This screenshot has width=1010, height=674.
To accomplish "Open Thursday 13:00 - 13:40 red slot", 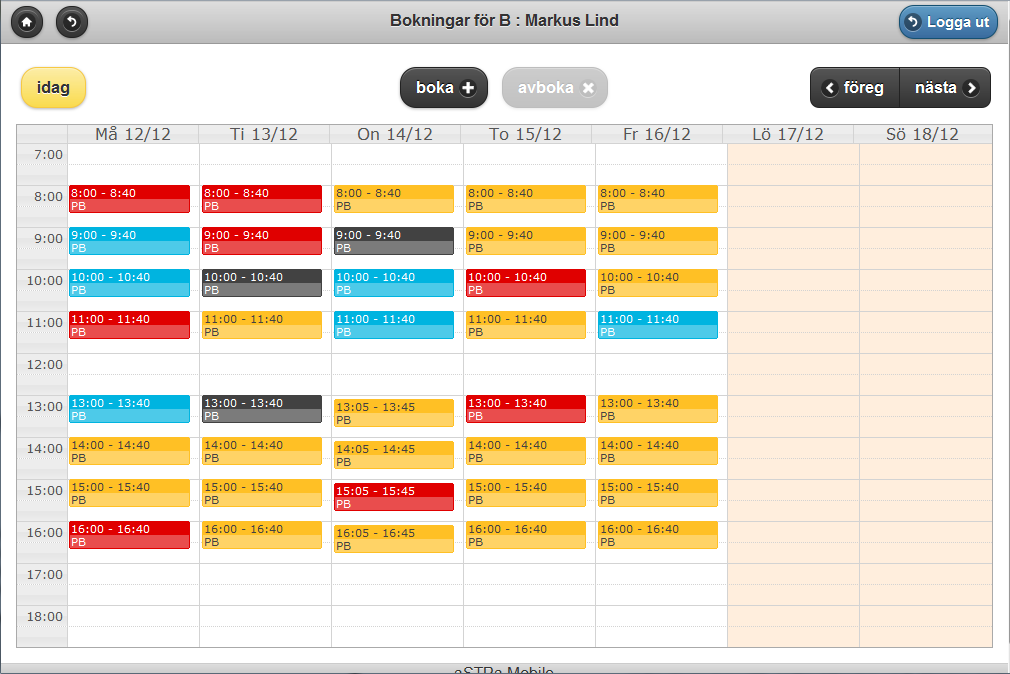I will tap(526, 409).
